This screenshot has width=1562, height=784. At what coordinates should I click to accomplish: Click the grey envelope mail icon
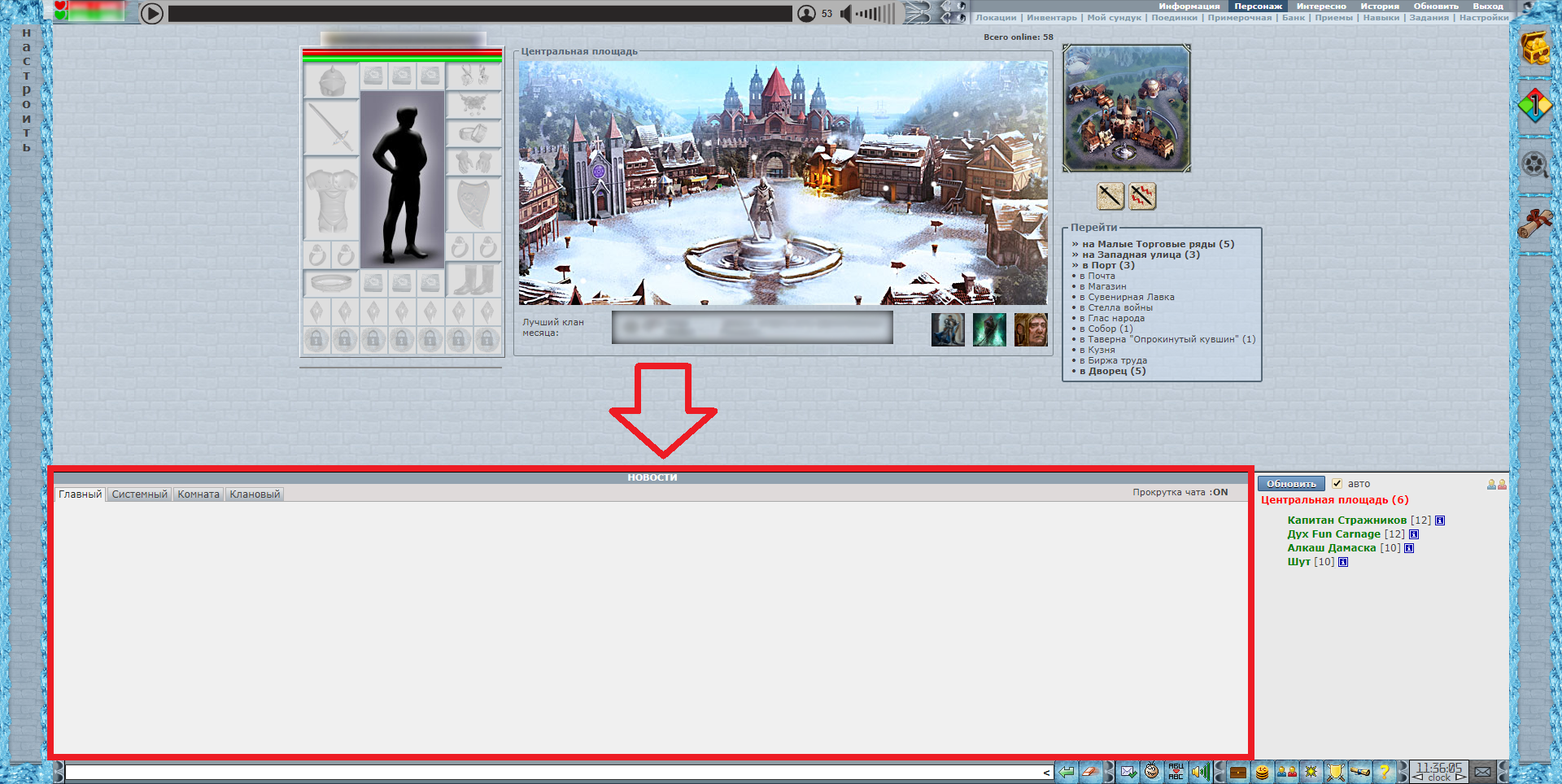coord(1482,772)
